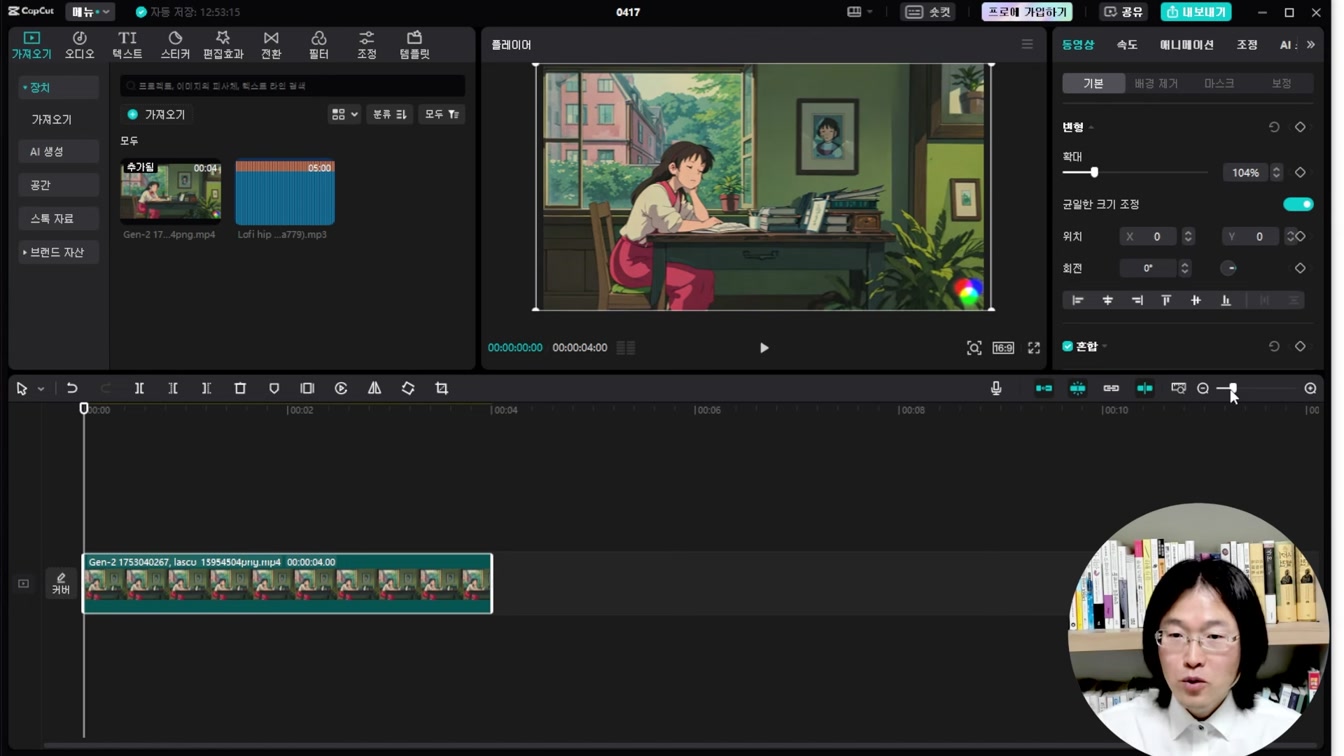Open the 전환 transitions tab
1344x756 pixels.
pyautogui.click(x=271, y=45)
